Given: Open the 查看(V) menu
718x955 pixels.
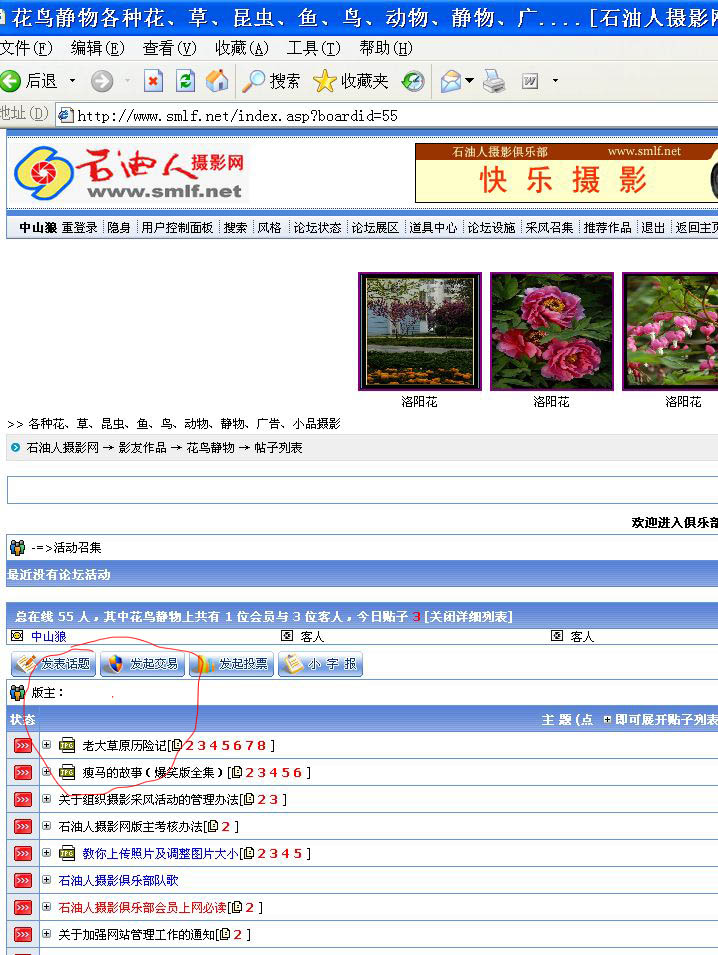Looking at the screenshot, I should (169, 48).
